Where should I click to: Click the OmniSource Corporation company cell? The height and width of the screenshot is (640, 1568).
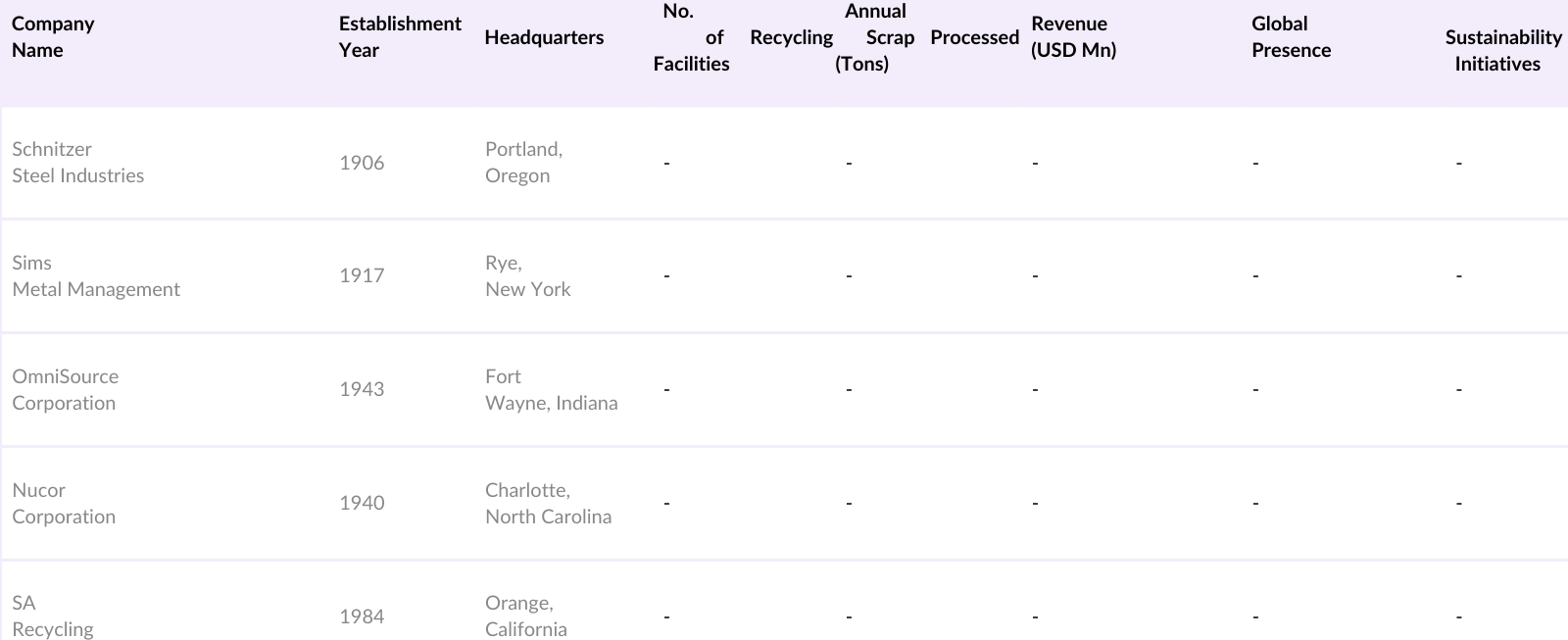66,390
